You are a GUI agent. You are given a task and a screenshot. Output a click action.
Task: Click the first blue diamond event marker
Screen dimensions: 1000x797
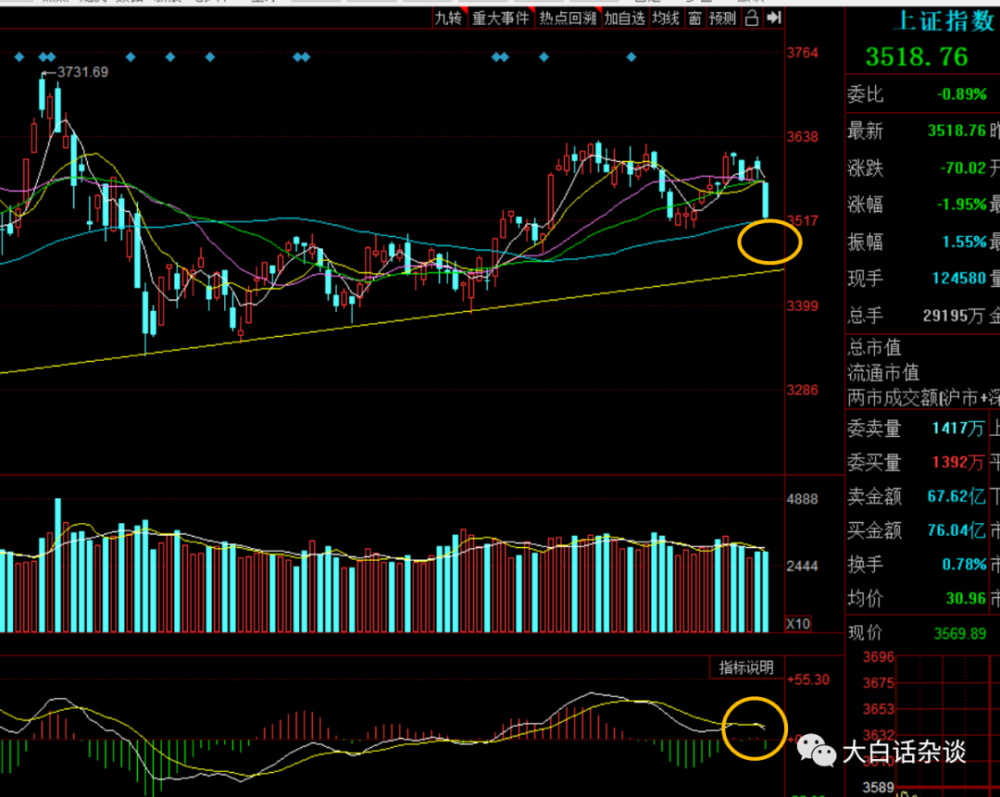[18, 57]
